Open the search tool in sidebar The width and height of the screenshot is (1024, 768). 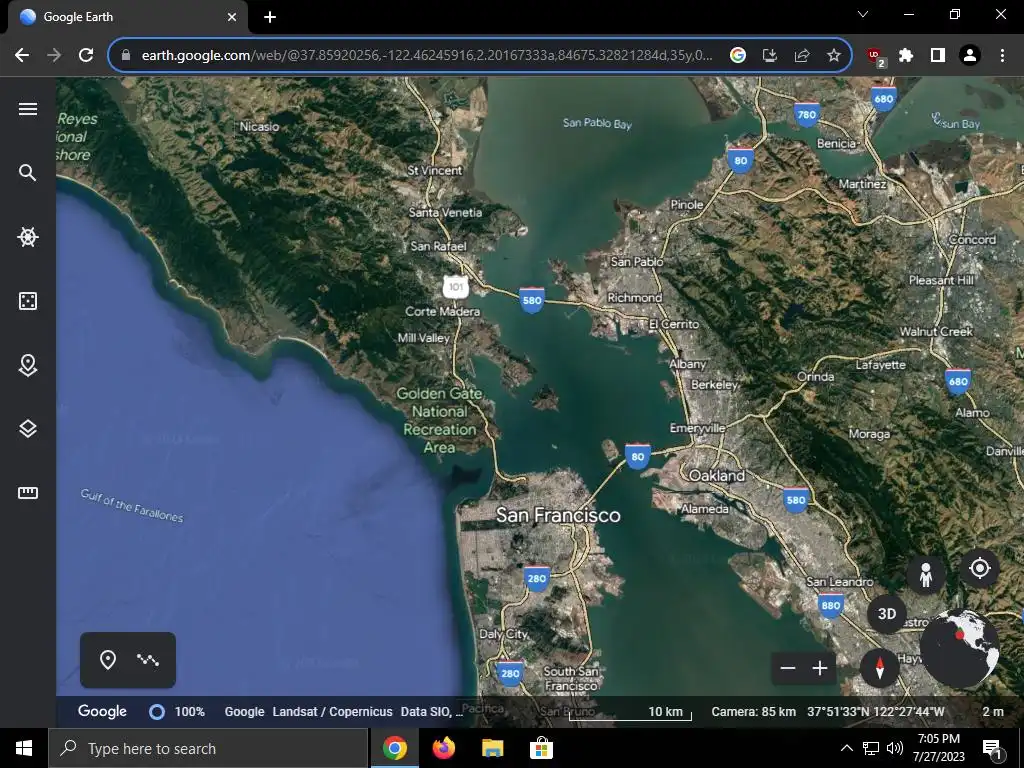point(27,172)
